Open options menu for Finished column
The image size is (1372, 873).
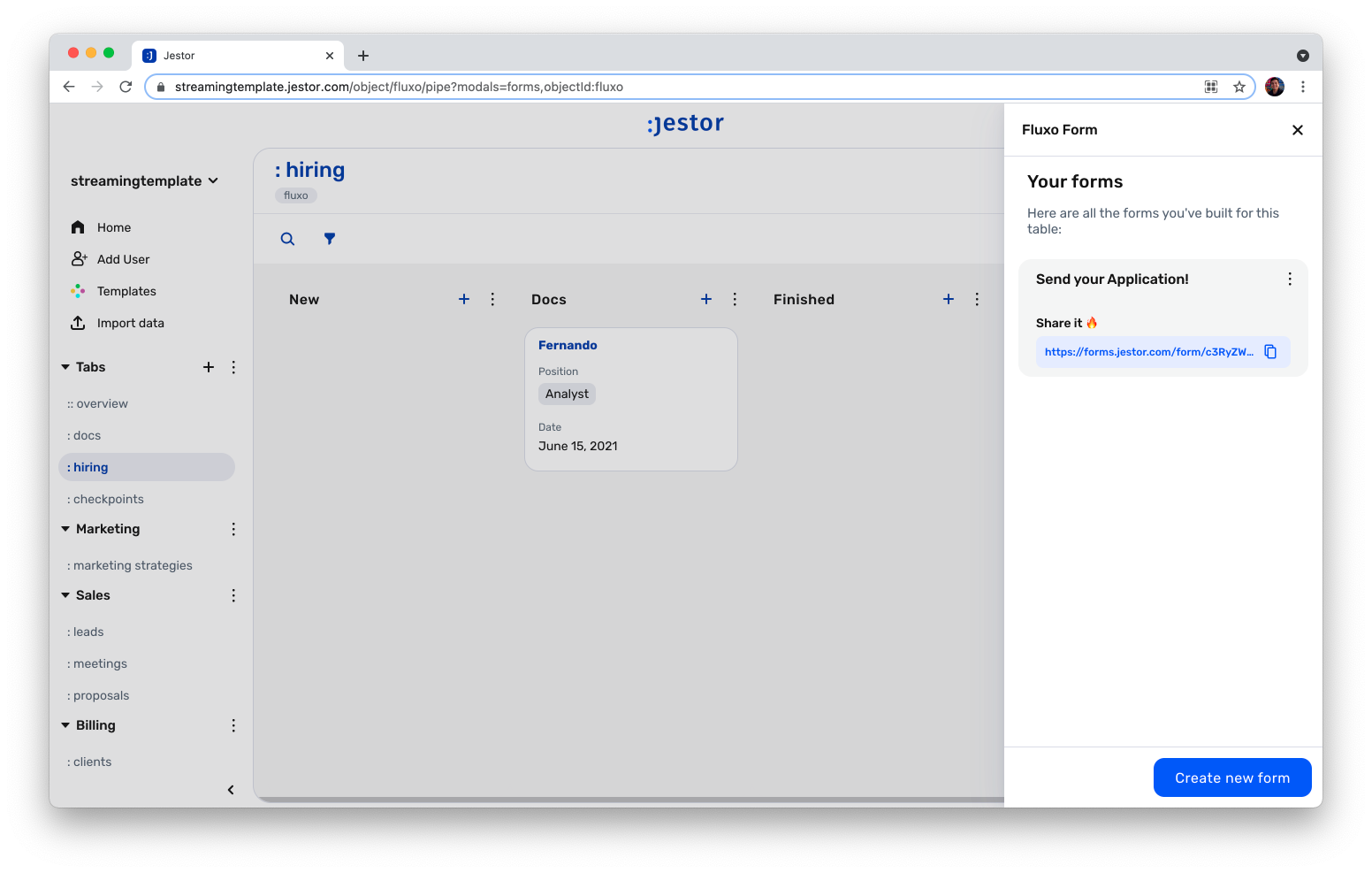[x=977, y=299]
